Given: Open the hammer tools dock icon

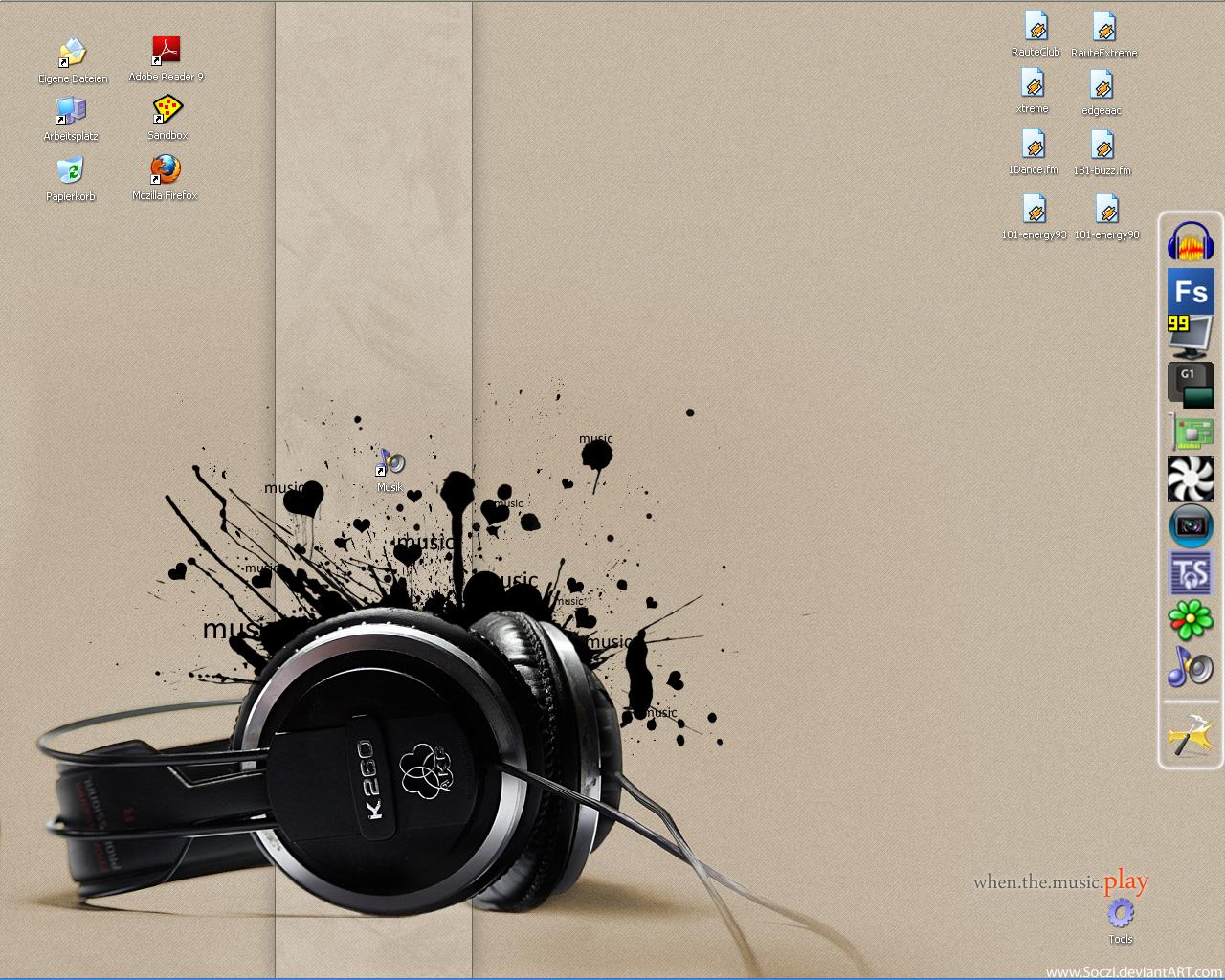Looking at the screenshot, I should point(1191,736).
